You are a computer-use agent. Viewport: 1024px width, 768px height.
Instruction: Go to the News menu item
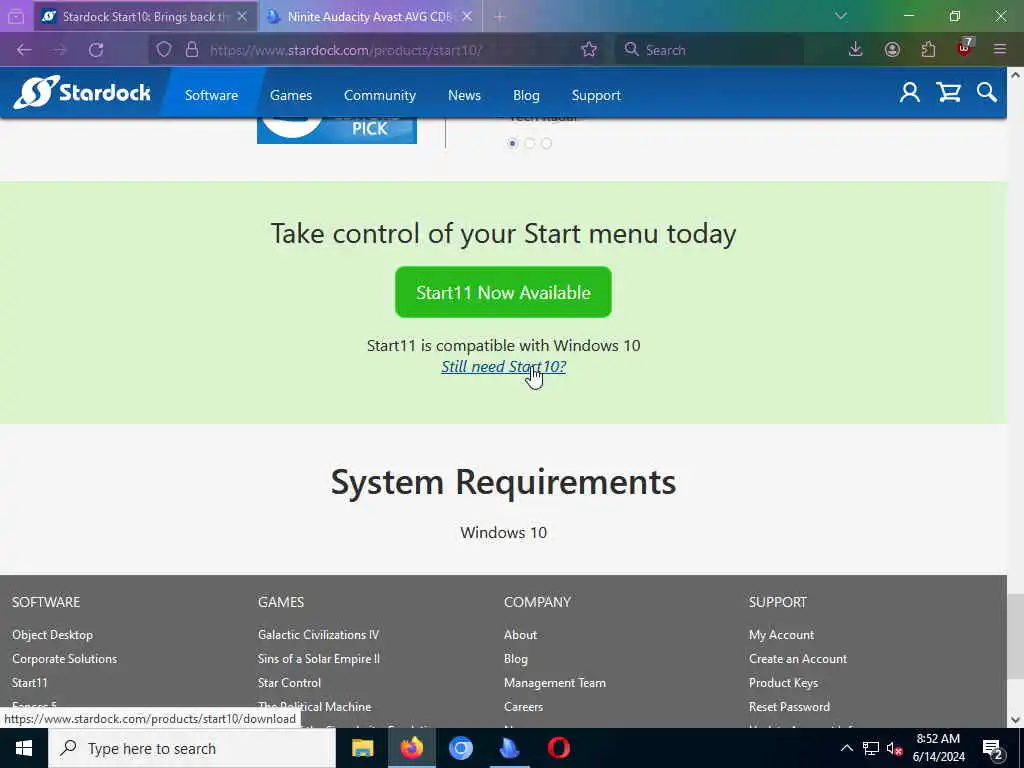click(464, 95)
